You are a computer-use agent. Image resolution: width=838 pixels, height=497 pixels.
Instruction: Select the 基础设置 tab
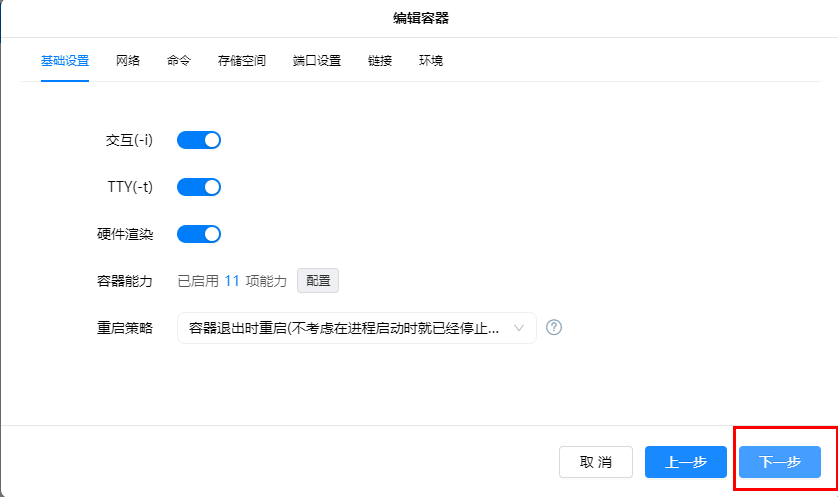click(65, 61)
